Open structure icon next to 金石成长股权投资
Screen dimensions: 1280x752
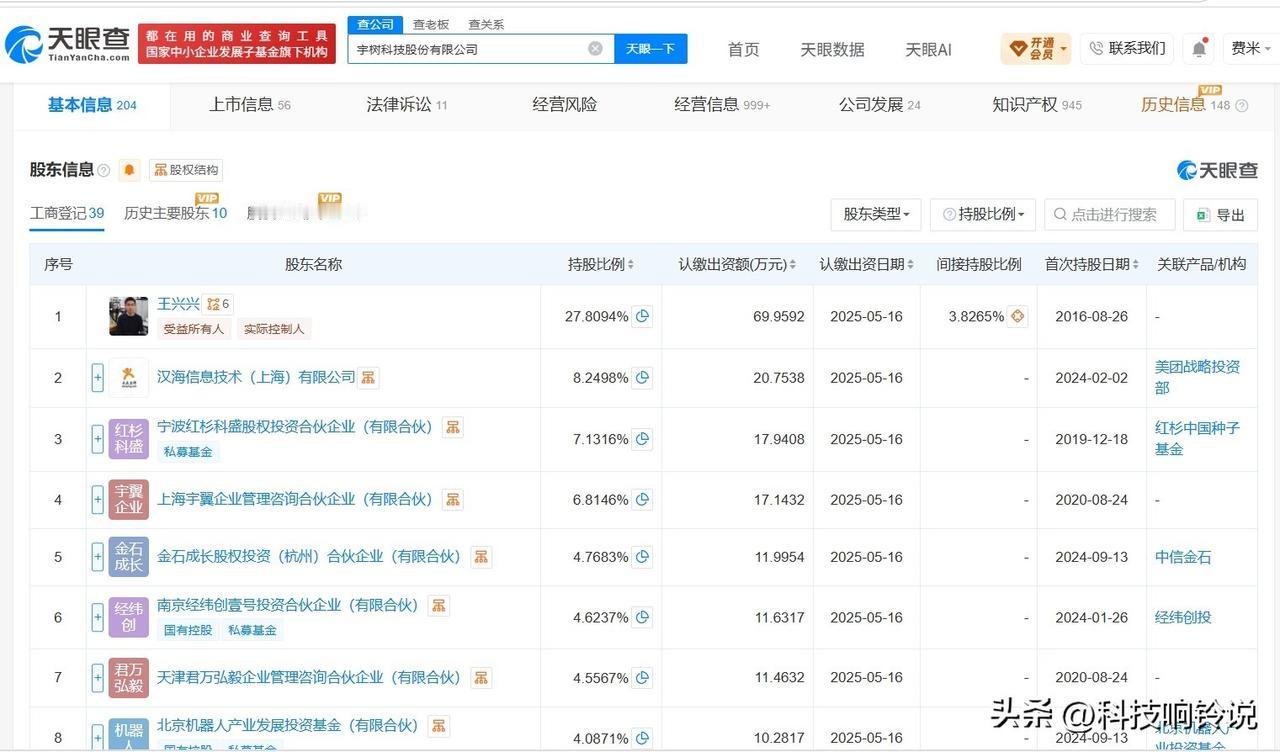481,556
